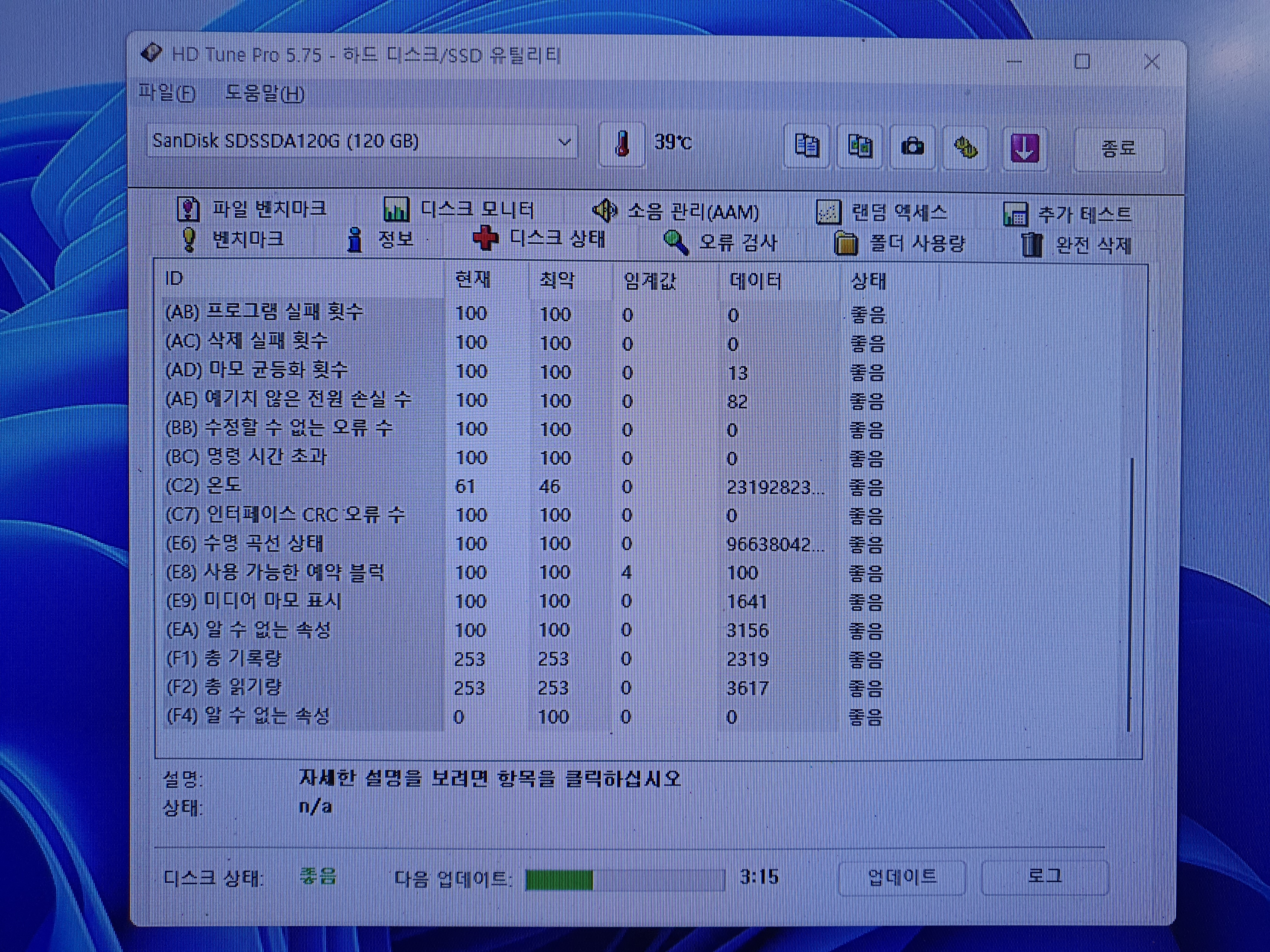This screenshot has height=952, width=1270.
Task: Click data value 3617 in F2 row
Action: point(747,688)
